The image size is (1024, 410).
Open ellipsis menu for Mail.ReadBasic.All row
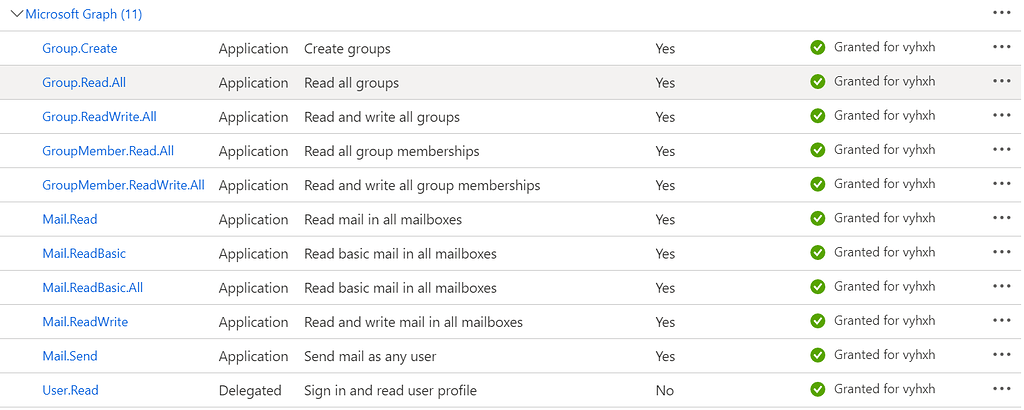[x=1002, y=286]
